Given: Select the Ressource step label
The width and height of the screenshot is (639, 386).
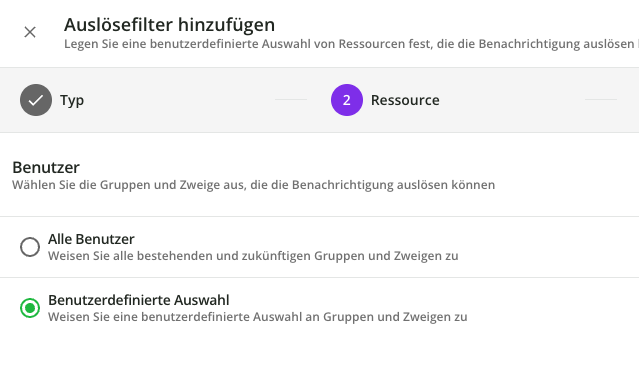Looking at the screenshot, I should point(405,100).
